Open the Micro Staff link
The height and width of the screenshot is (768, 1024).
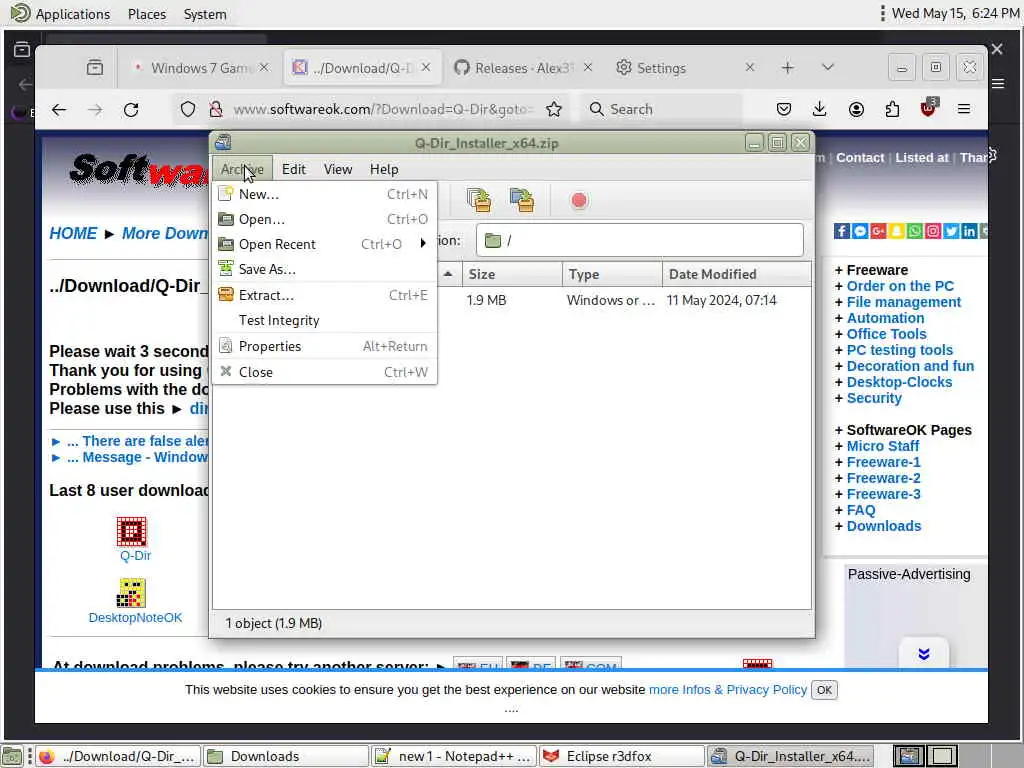(882, 446)
